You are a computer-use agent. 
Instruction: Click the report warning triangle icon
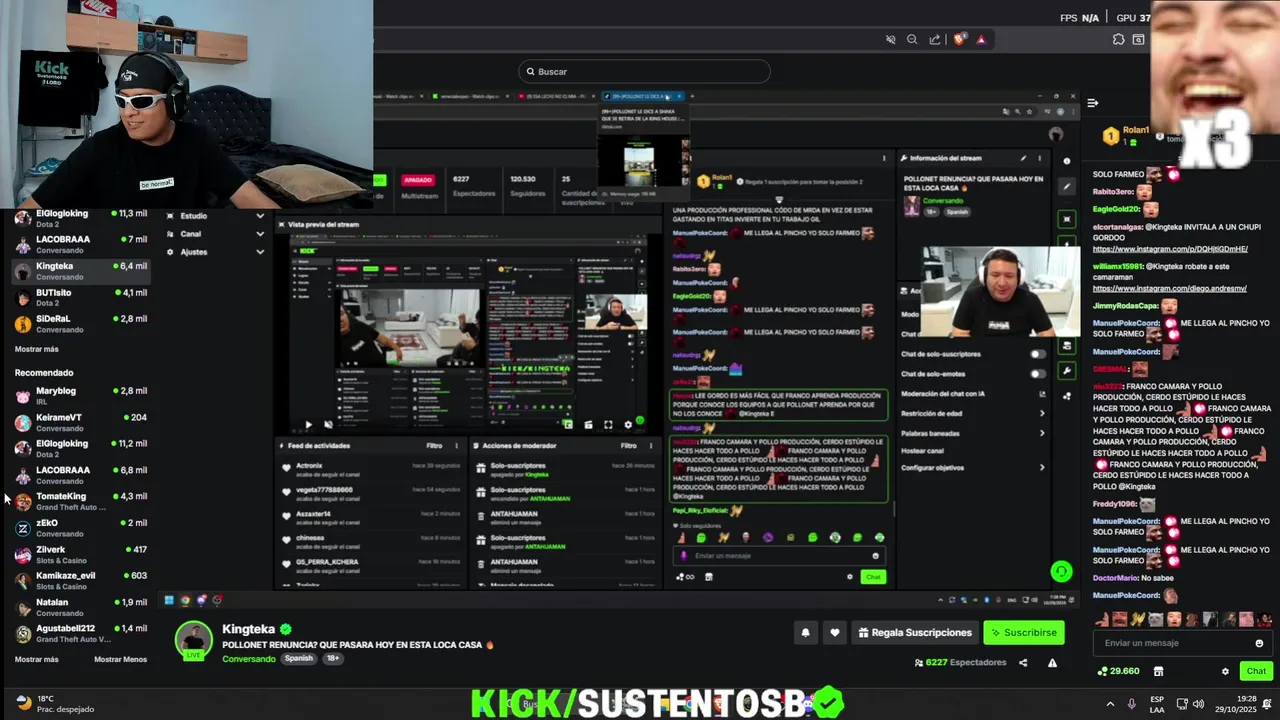[x=1052, y=662]
